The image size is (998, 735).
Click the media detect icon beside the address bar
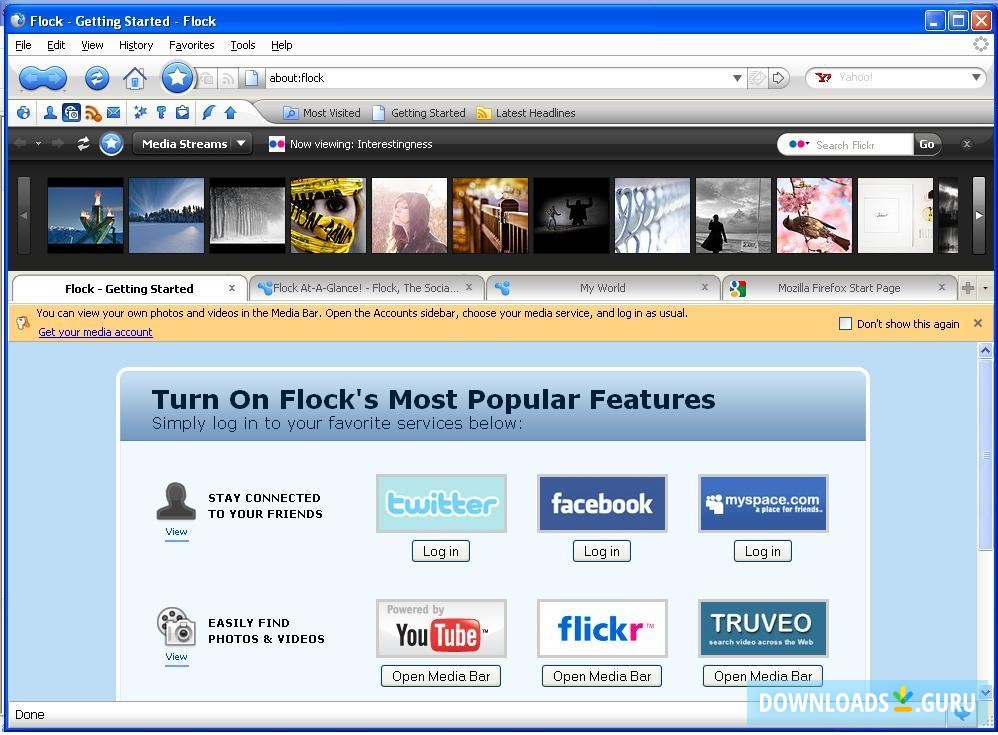coord(207,78)
